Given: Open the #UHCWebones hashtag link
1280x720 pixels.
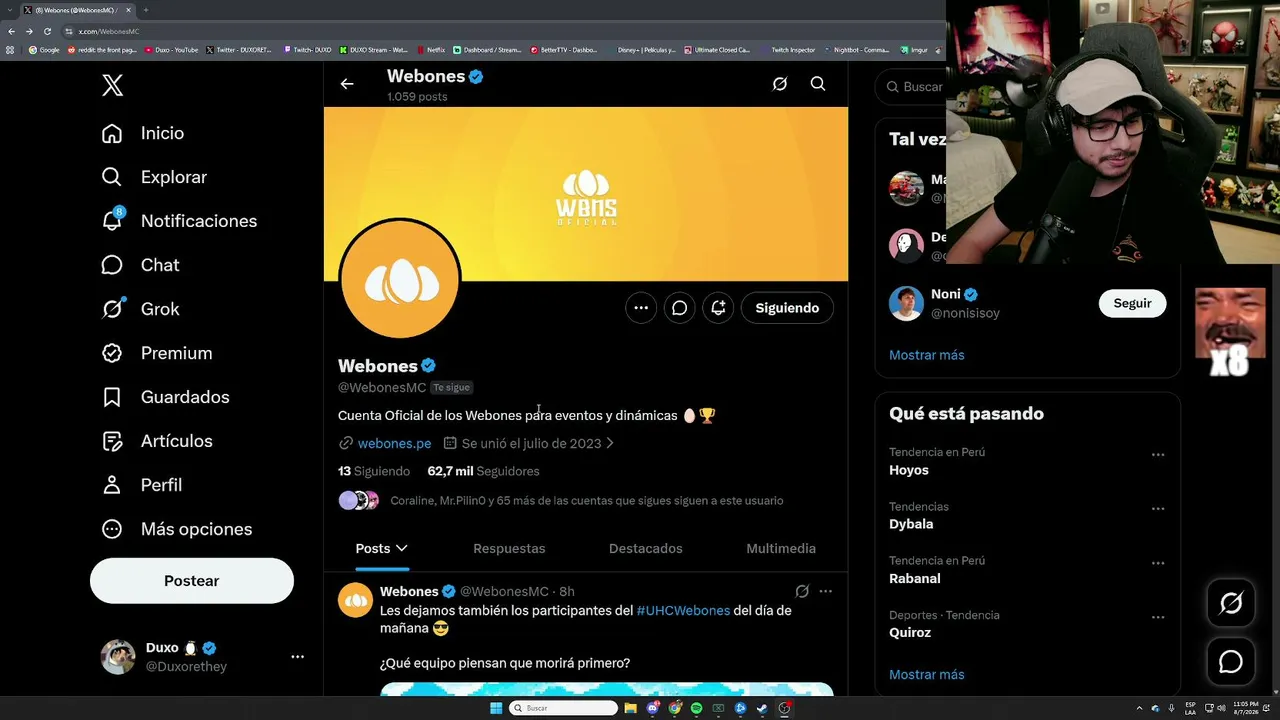Looking at the screenshot, I should point(683,610).
